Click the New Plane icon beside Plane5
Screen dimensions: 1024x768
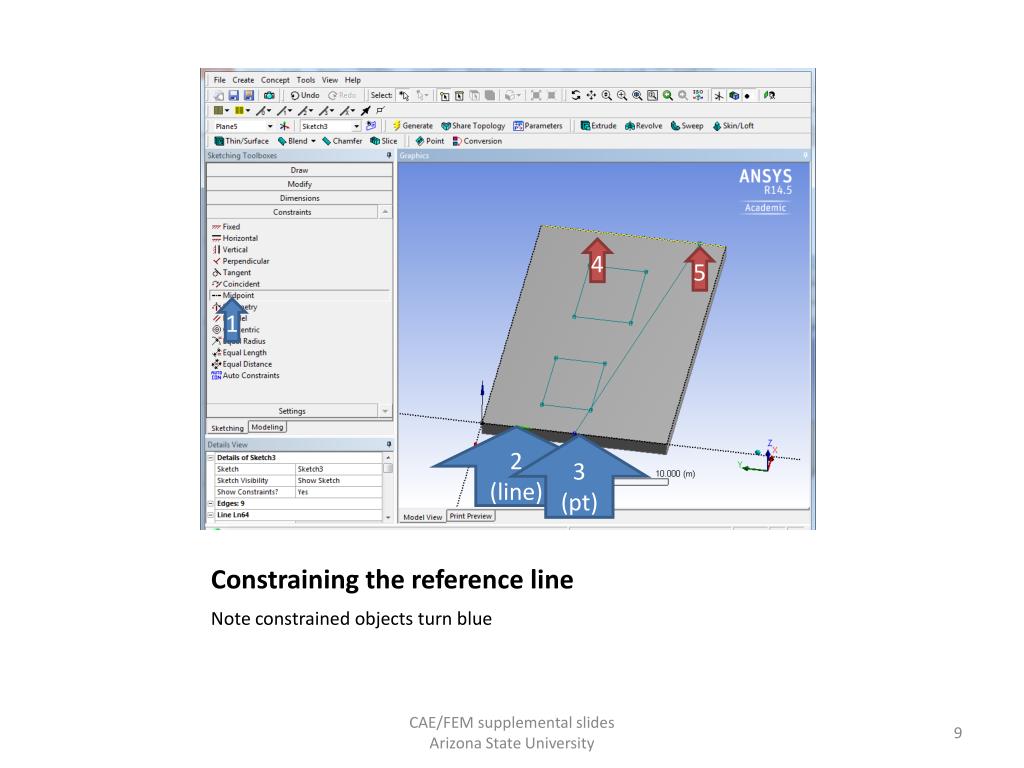284,126
